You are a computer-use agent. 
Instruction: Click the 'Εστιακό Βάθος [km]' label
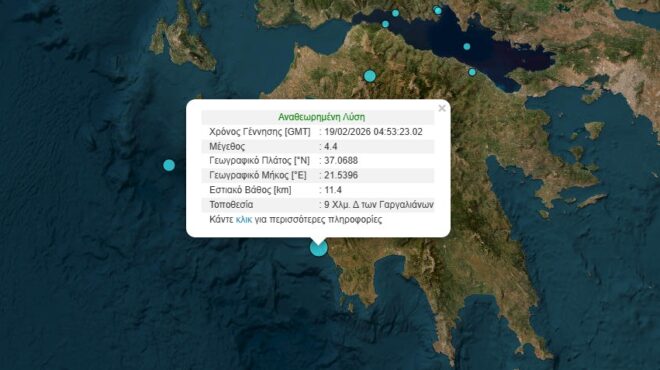[250, 190]
